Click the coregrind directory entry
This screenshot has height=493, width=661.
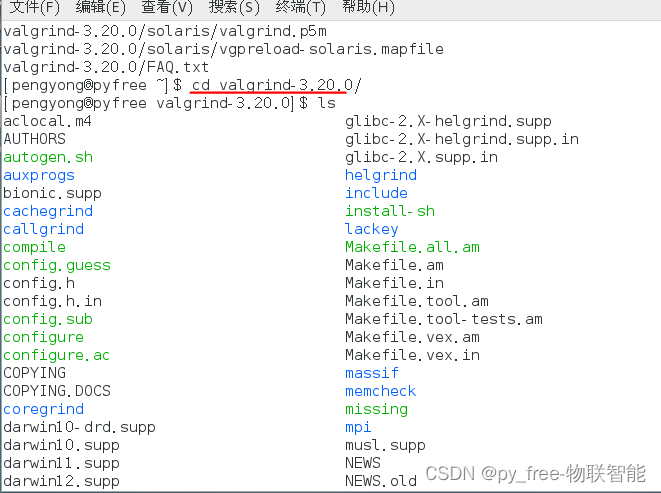coord(43,409)
